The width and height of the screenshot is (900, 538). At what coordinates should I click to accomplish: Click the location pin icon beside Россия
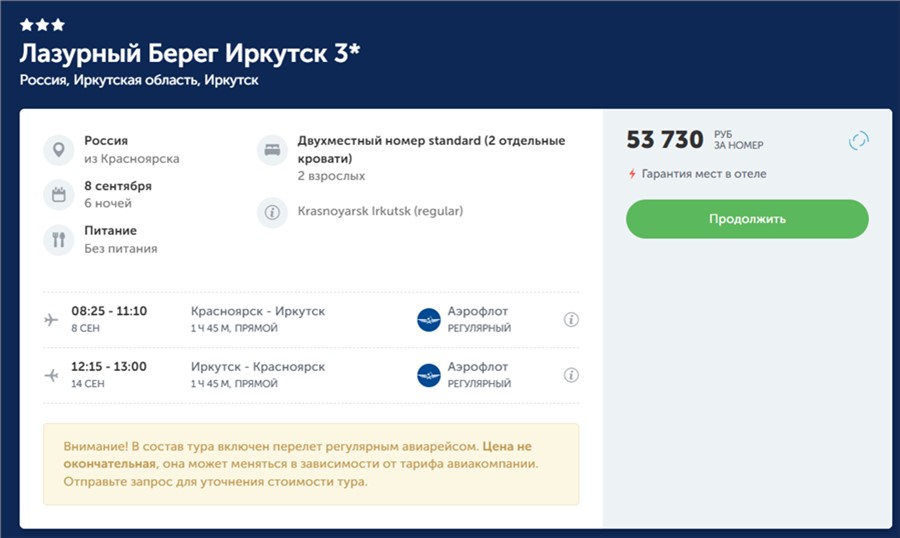coord(59,150)
